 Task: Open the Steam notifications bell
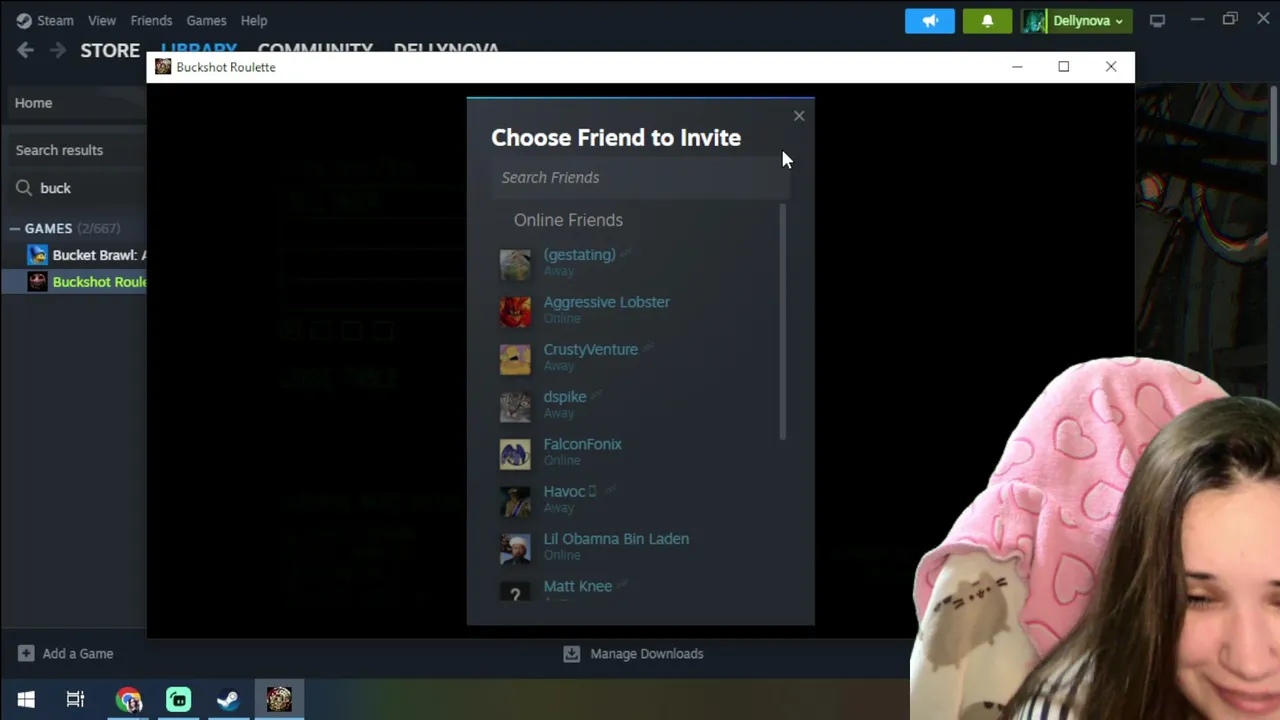tap(987, 21)
